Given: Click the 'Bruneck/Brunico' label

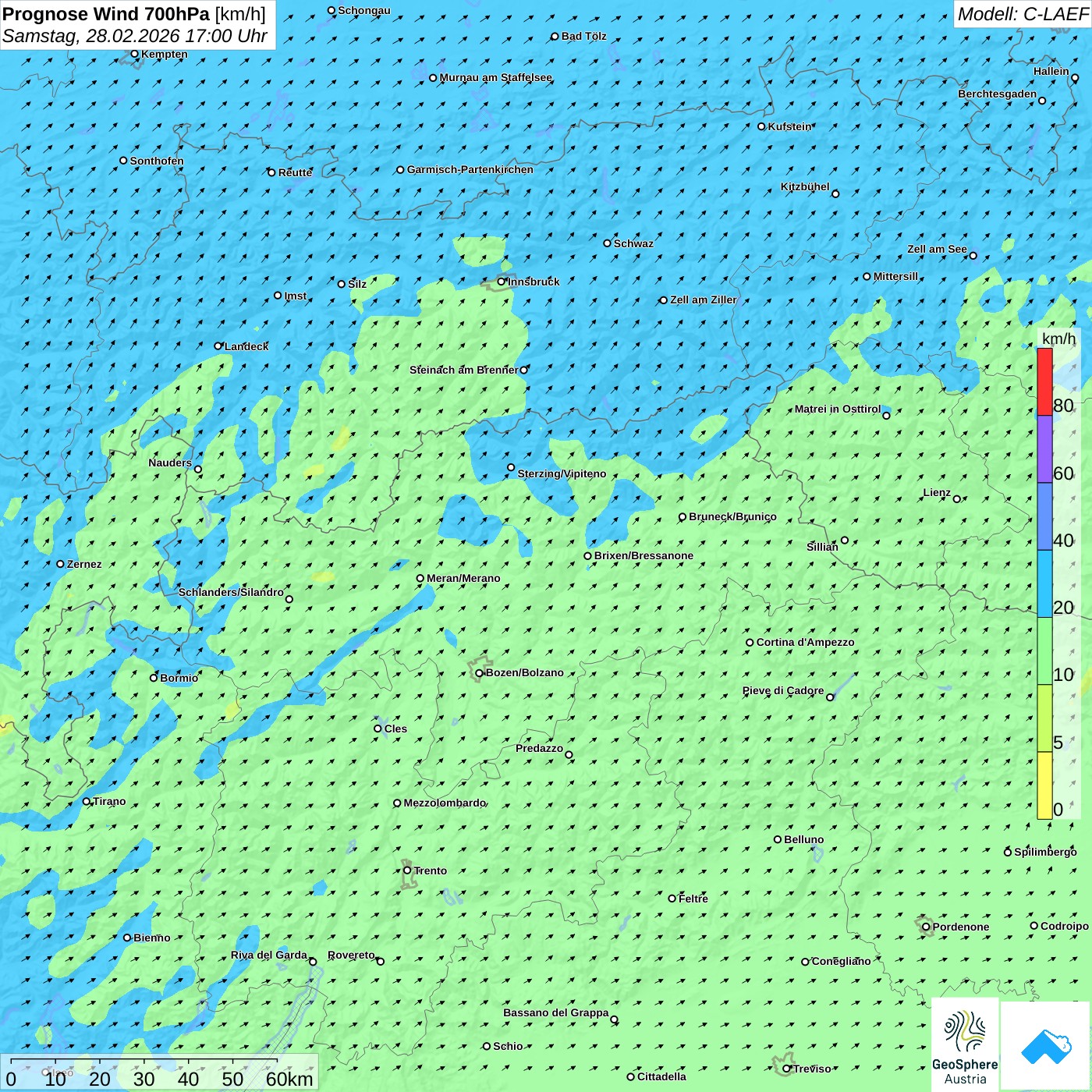Looking at the screenshot, I should 732,516.
